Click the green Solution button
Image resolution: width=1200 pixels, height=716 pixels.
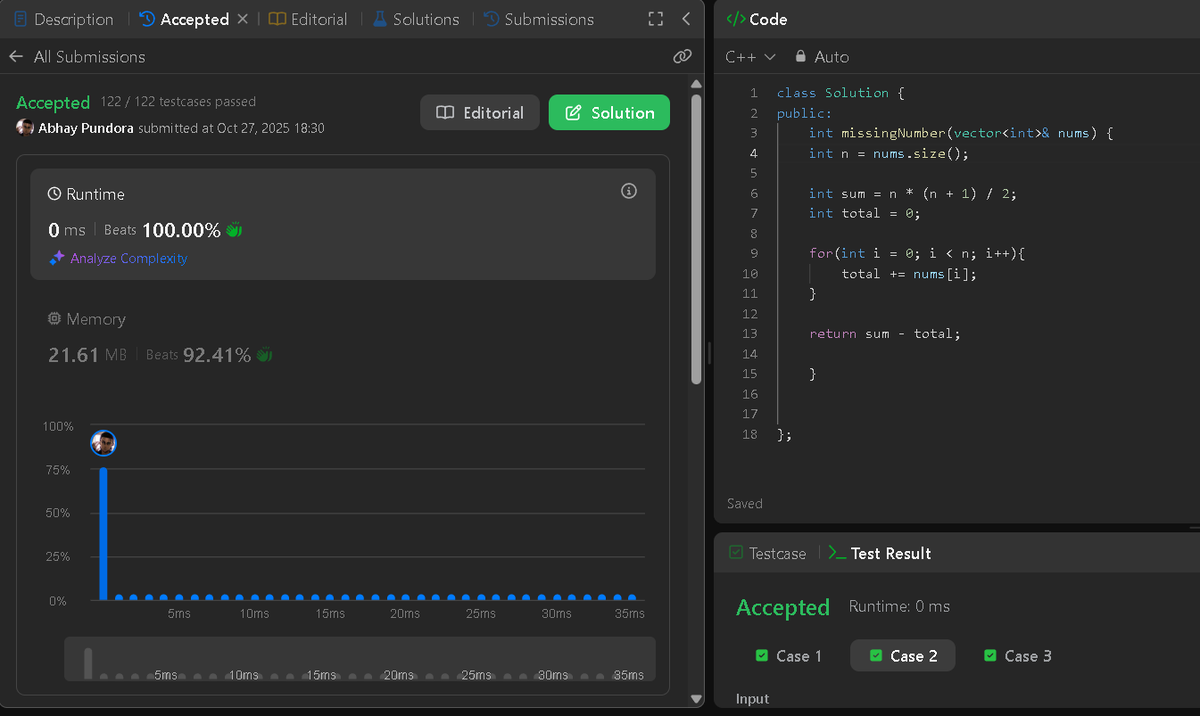(609, 113)
